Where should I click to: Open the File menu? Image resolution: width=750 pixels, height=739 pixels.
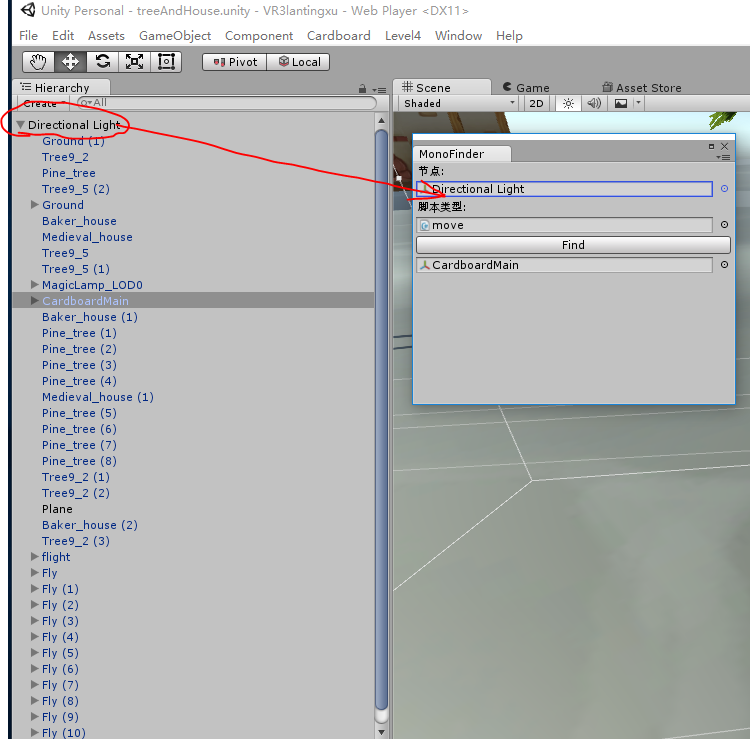(x=28, y=36)
